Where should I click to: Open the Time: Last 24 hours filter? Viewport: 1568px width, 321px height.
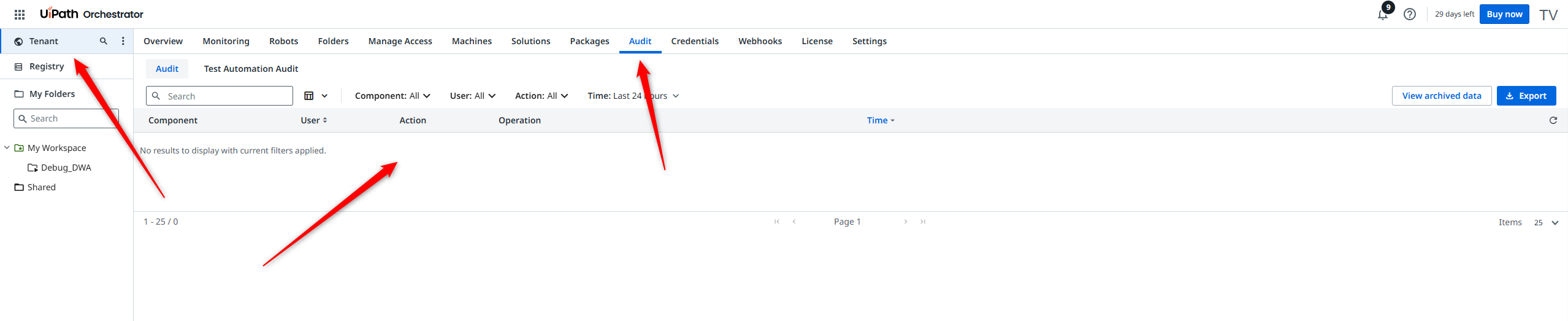tap(633, 96)
